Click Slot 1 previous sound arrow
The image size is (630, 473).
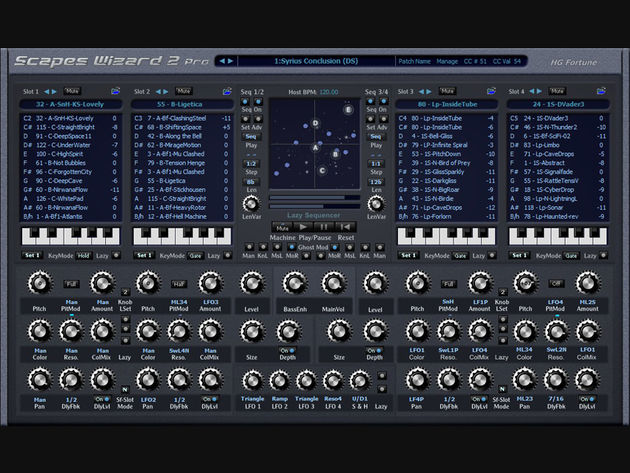pyautogui.click(x=47, y=92)
